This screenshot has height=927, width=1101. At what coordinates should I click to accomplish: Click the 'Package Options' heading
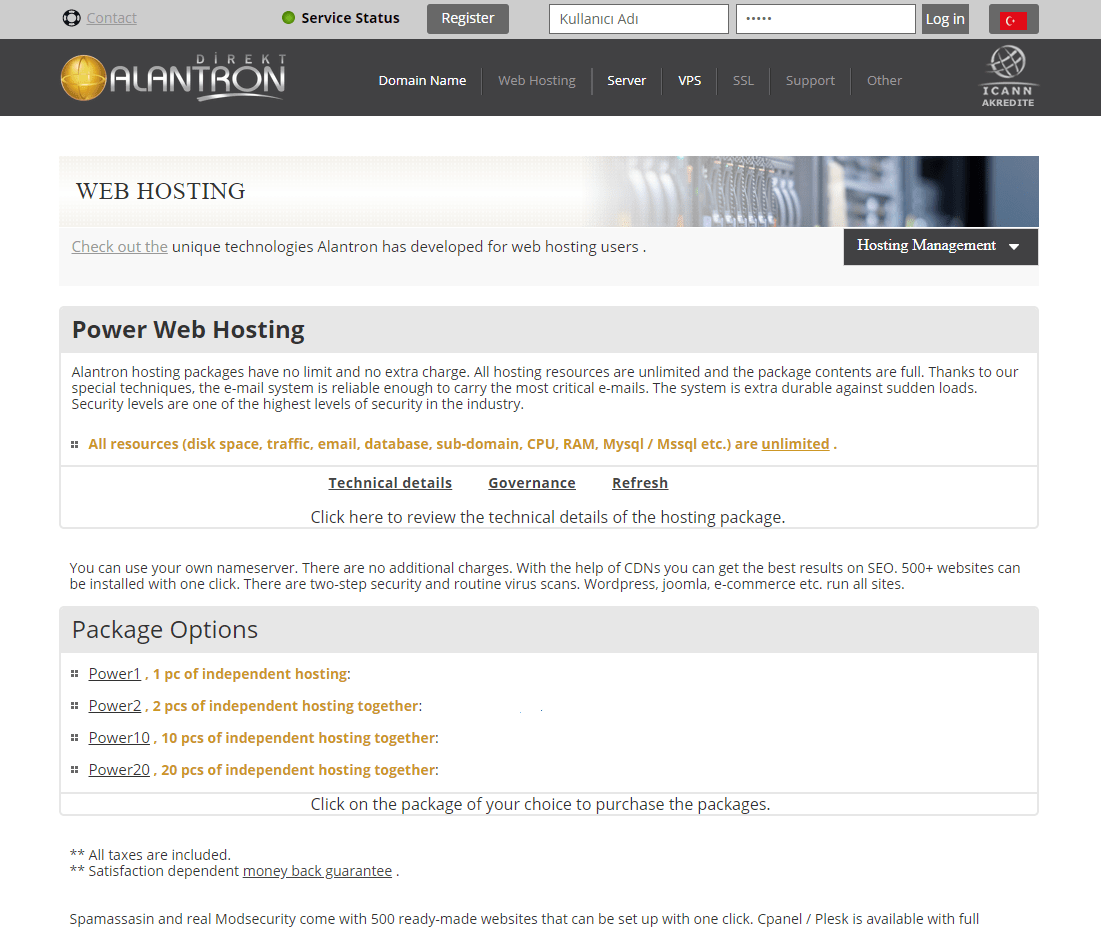click(165, 629)
